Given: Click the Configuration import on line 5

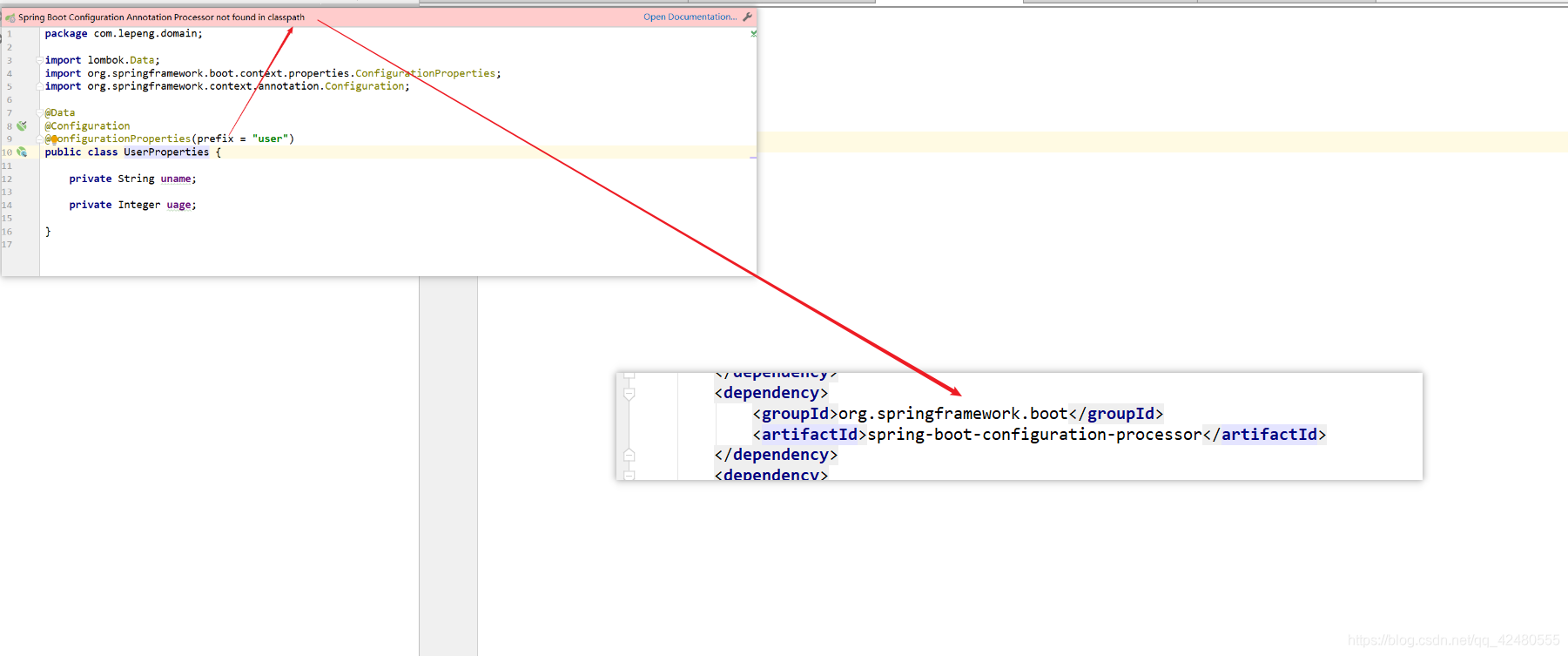Looking at the screenshot, I should 364,86.
